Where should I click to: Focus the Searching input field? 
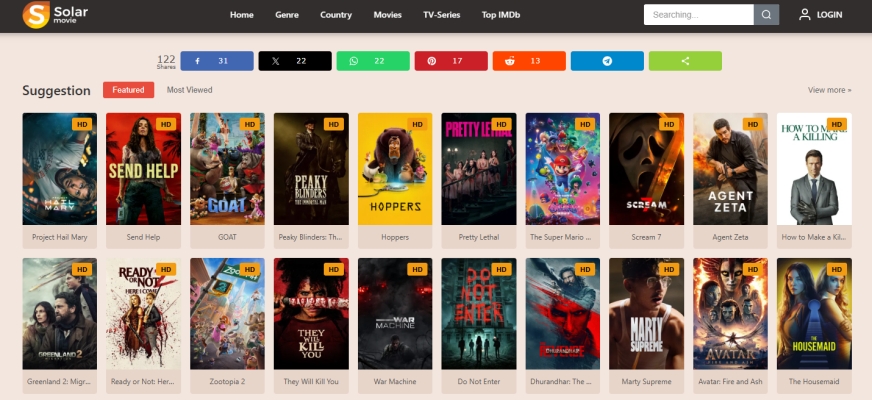click(698, 15)
